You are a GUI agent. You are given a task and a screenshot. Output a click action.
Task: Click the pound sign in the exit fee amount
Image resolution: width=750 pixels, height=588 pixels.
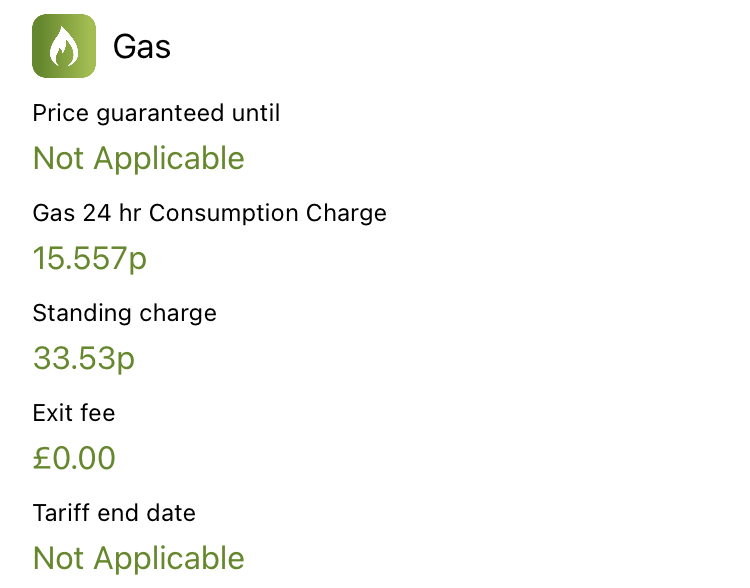coord(42,458)
